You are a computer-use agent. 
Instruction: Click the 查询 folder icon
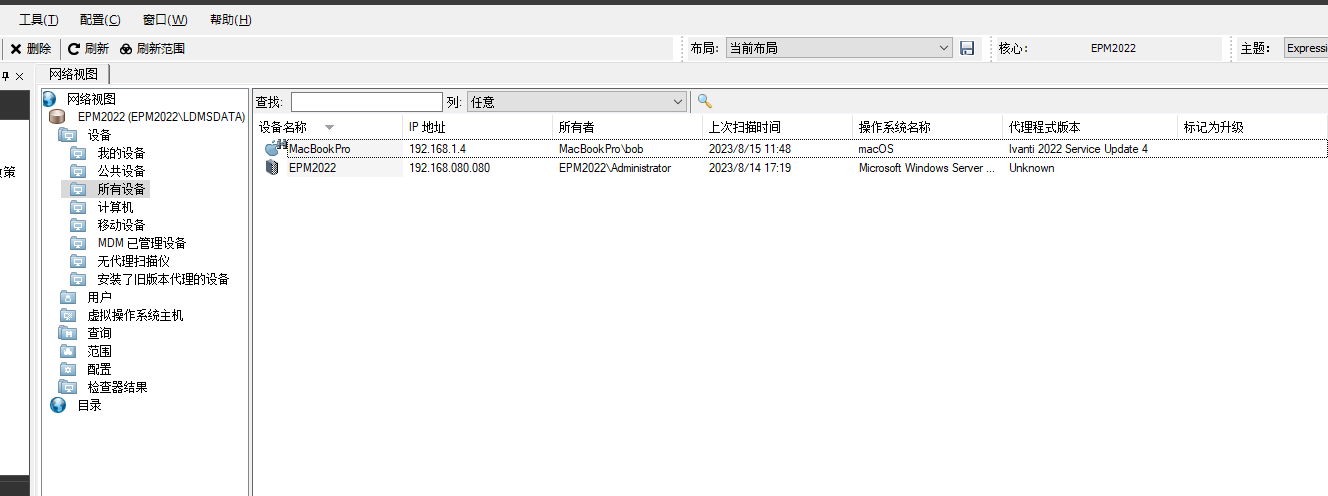point(67,333)
